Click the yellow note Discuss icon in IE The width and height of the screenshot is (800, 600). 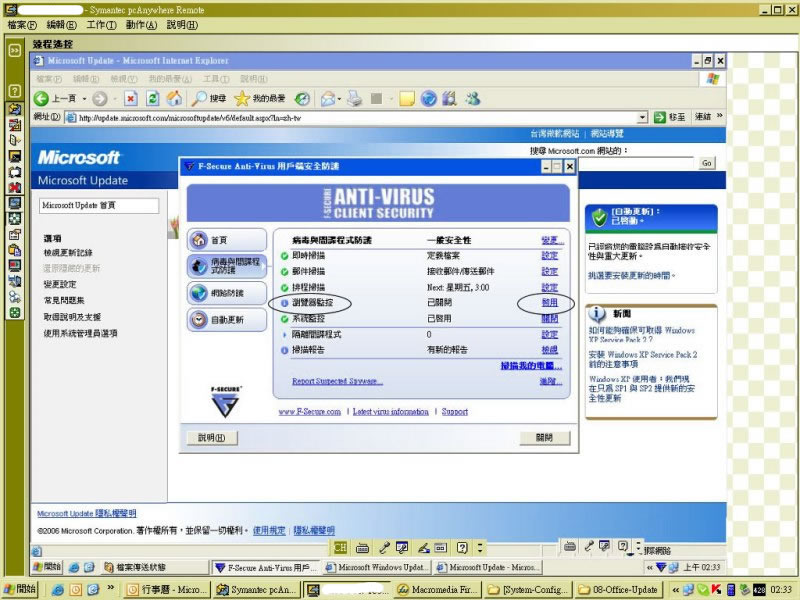407,98
